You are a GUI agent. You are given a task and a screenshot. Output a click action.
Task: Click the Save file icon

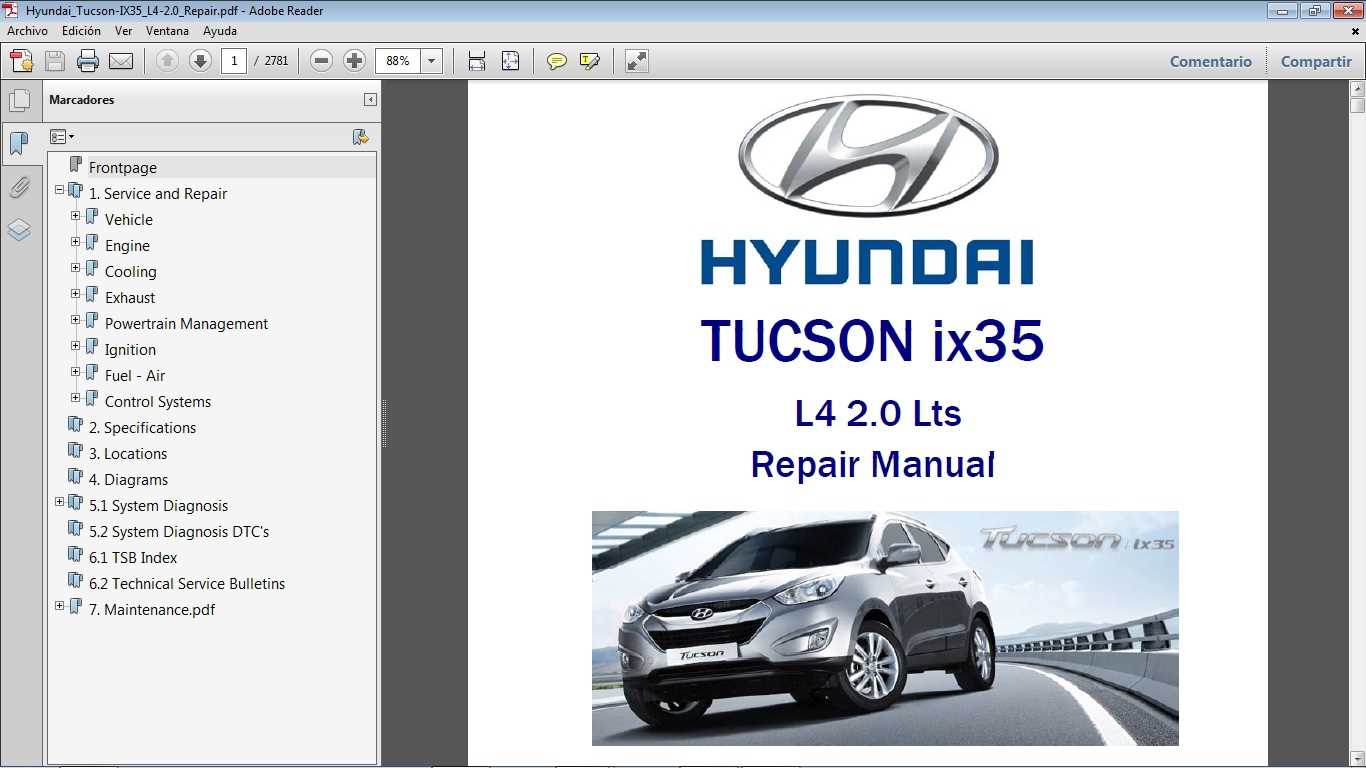55,61
